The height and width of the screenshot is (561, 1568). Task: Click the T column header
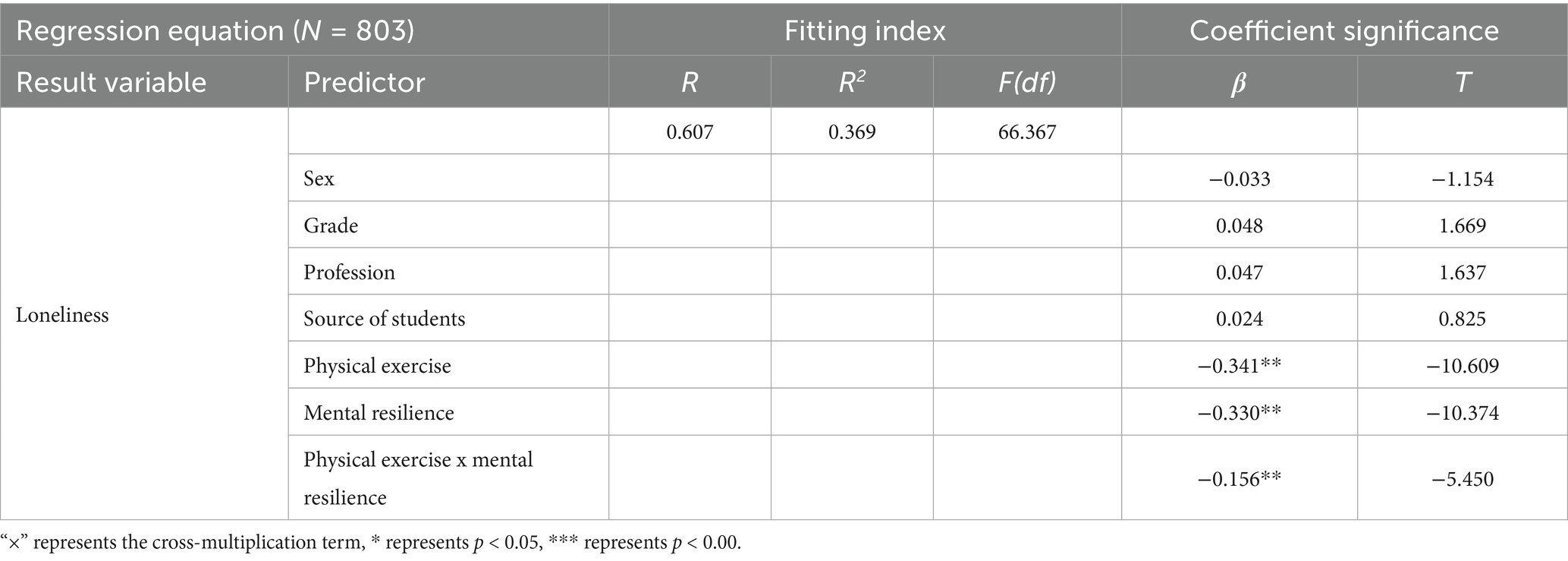tap(1463, 82)
